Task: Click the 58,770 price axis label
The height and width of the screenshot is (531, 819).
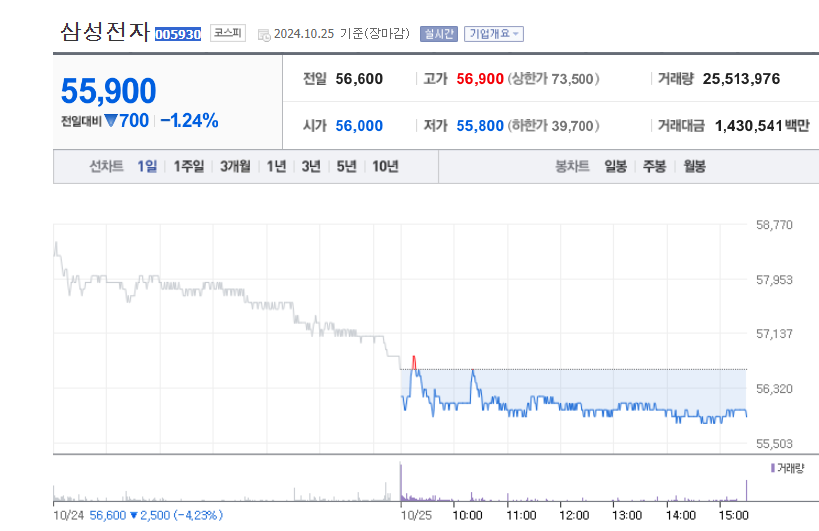Action: coord(774,225)
